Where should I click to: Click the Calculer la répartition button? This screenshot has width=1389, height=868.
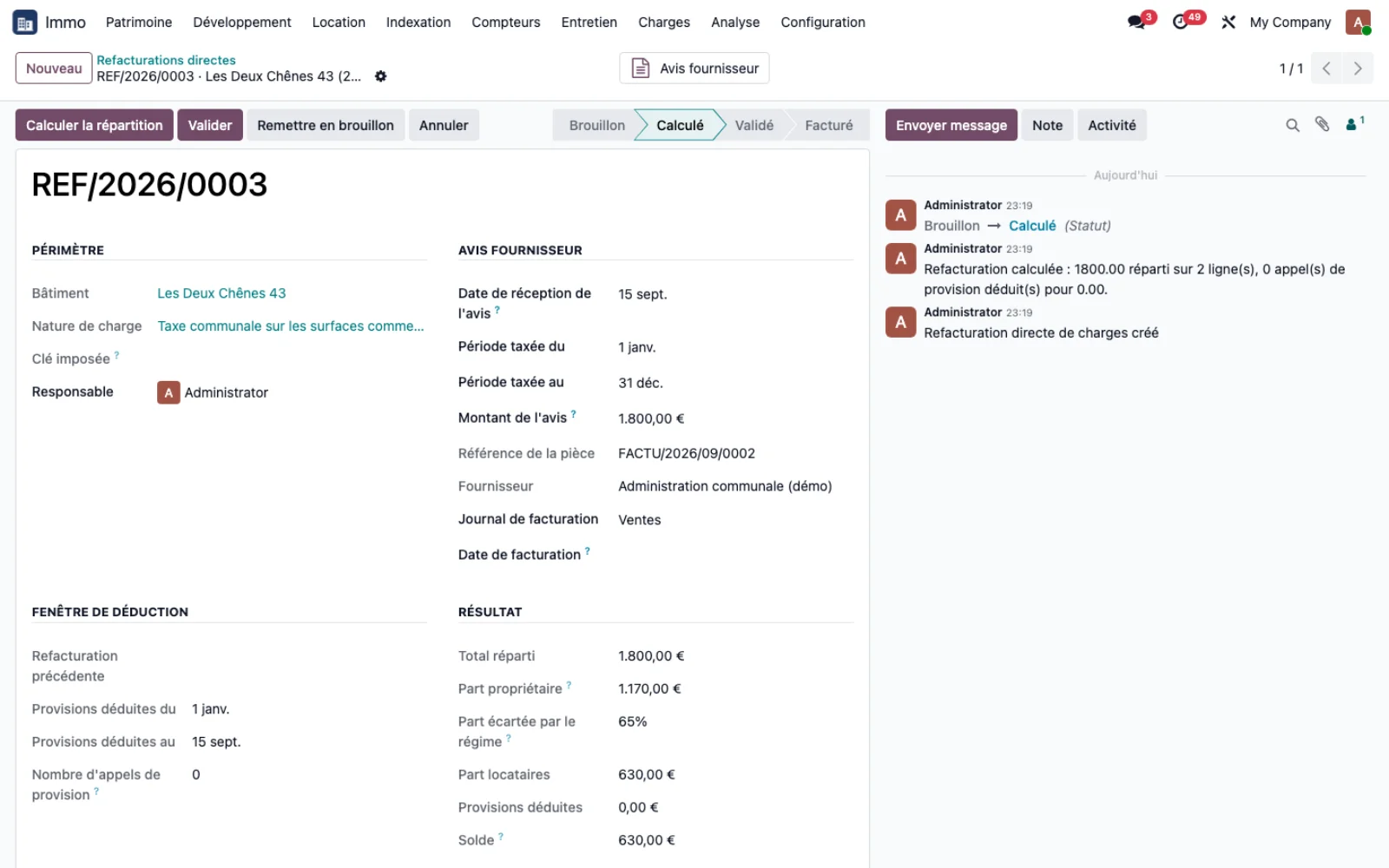(x=95, y=125)
